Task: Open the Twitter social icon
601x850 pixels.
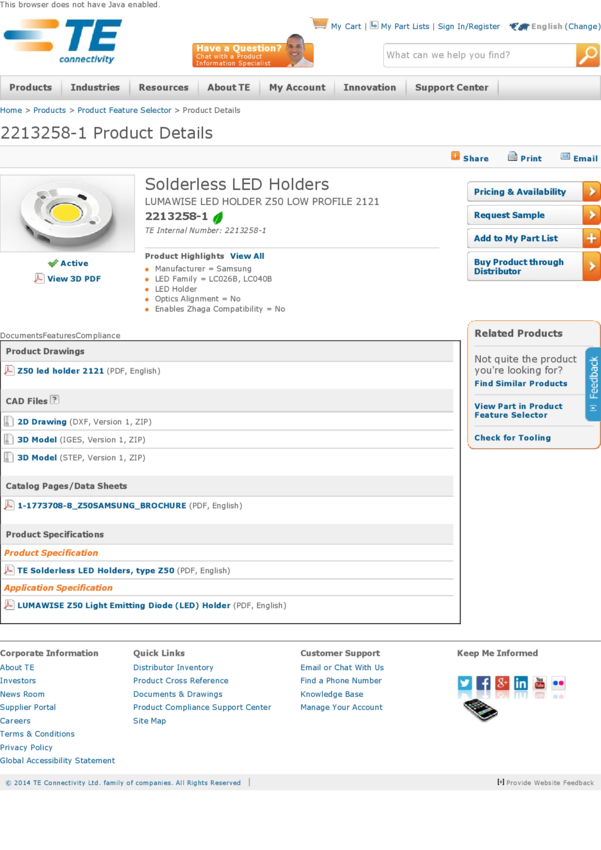Action: tap(465, 683)
